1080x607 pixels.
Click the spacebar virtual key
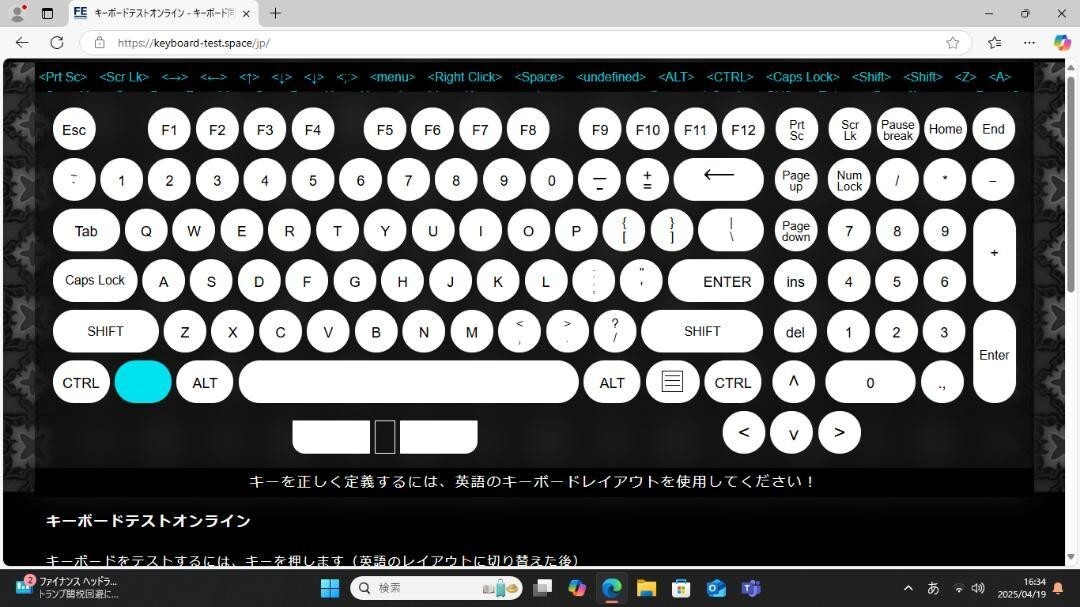pos(408,382)
